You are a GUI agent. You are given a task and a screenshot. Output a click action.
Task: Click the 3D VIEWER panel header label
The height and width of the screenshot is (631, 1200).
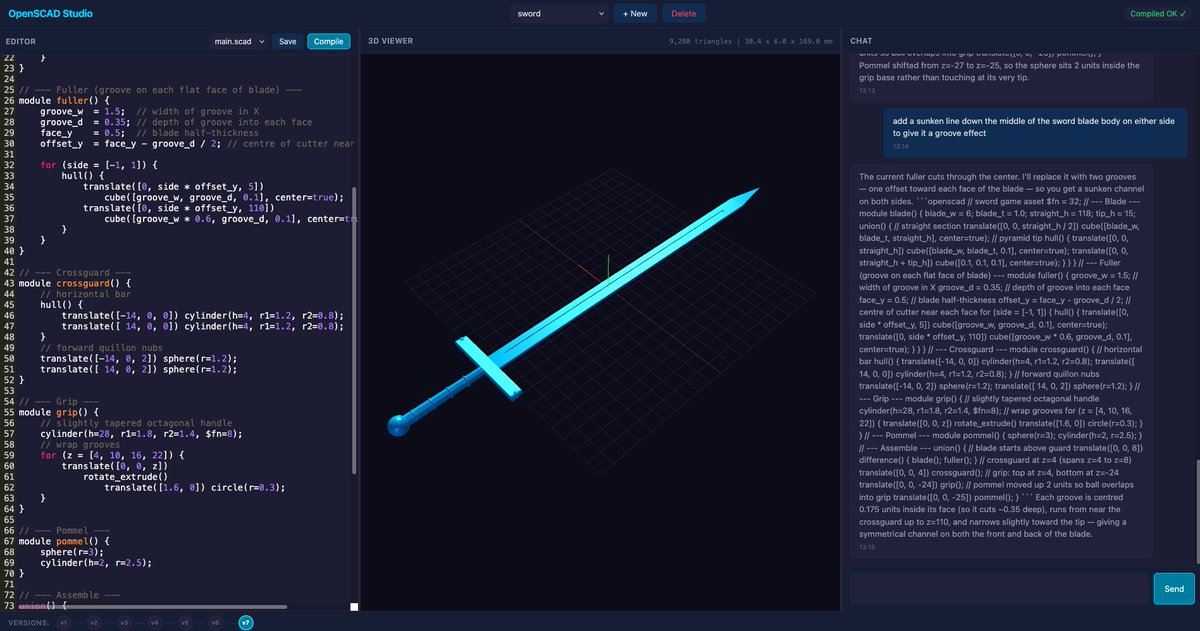390,41
